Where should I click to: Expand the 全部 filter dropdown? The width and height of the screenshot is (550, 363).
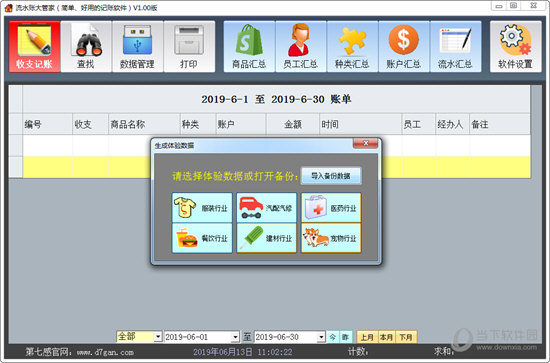tap(158, 337)
